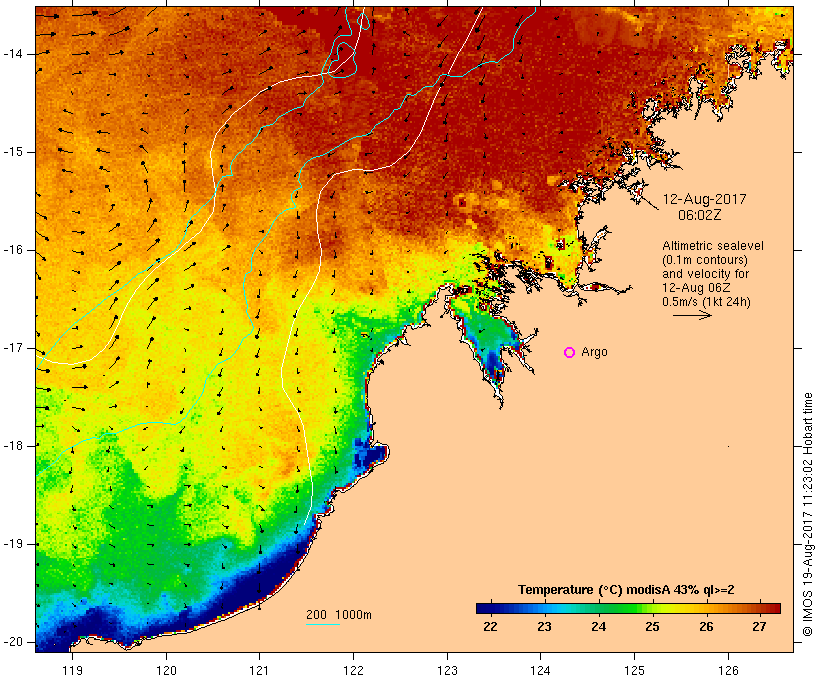Click the longitude axis label '125'
This screenshot has height=680, width=820.
(634, 671)
